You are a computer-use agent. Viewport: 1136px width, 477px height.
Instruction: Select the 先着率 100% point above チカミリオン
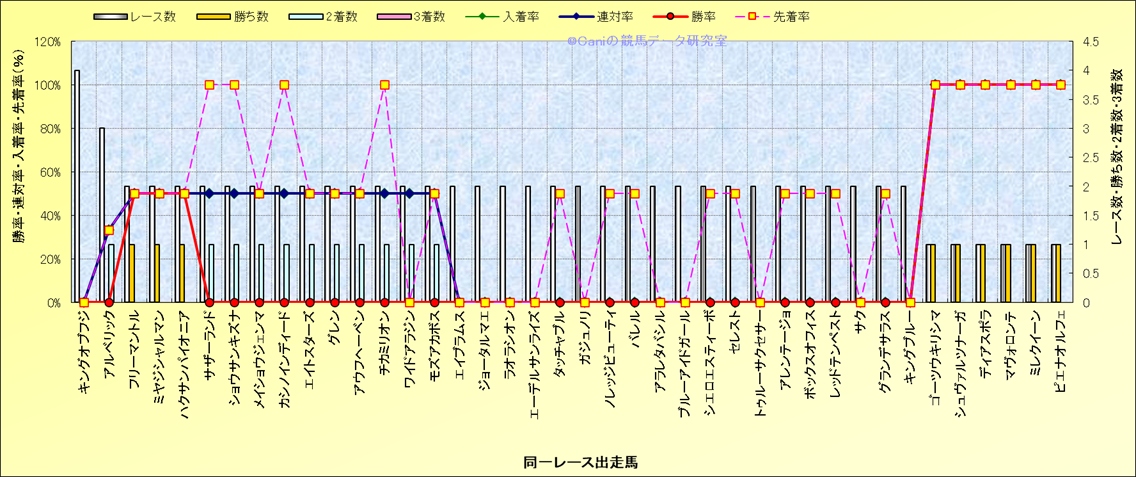[x=384, y=85]
